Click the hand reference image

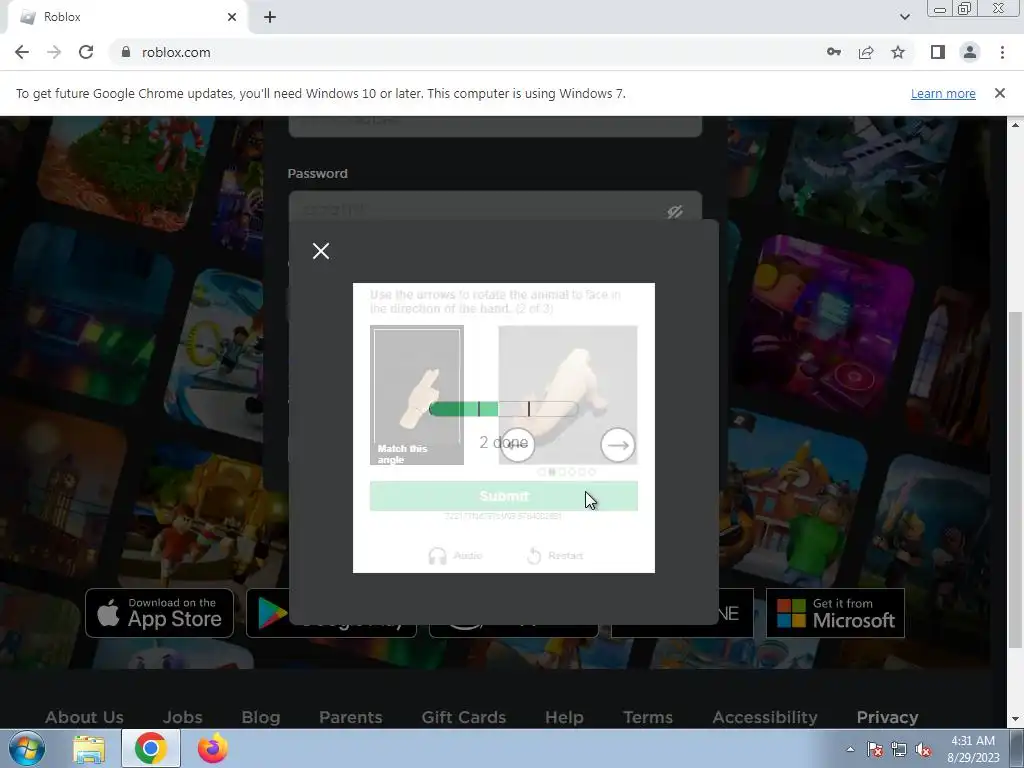click(x=417, y=395)
